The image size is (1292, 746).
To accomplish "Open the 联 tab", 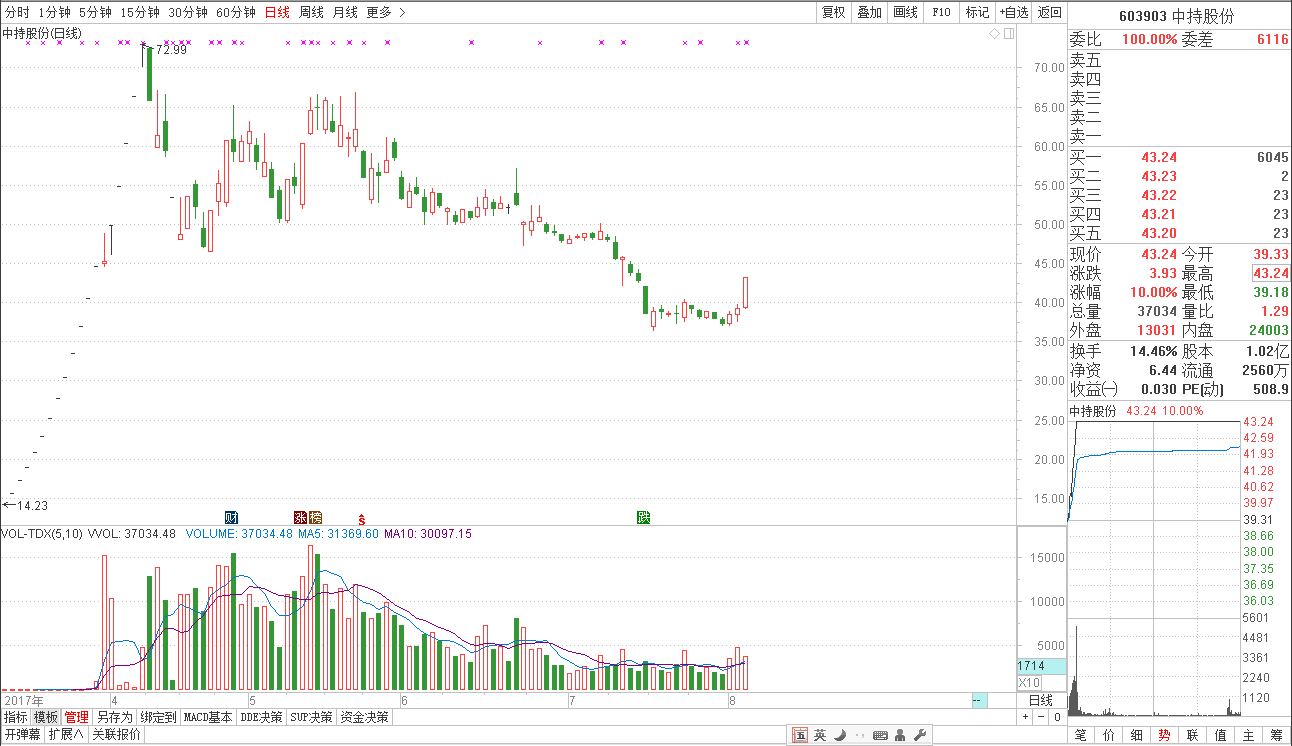I will [1193, 735].
